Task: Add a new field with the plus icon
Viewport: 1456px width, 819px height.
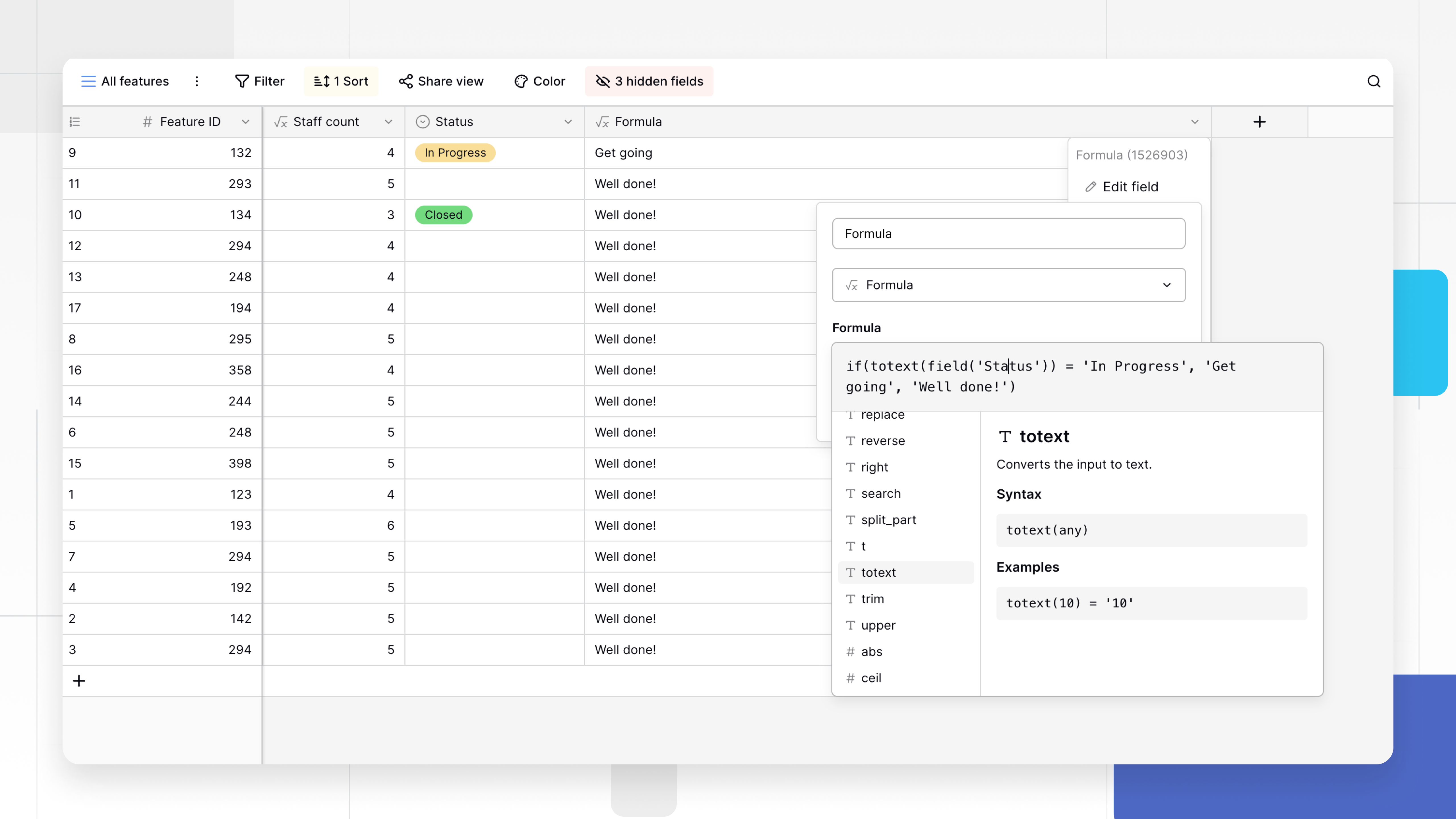Action: pyautogui.click(x=1259, y=121)
